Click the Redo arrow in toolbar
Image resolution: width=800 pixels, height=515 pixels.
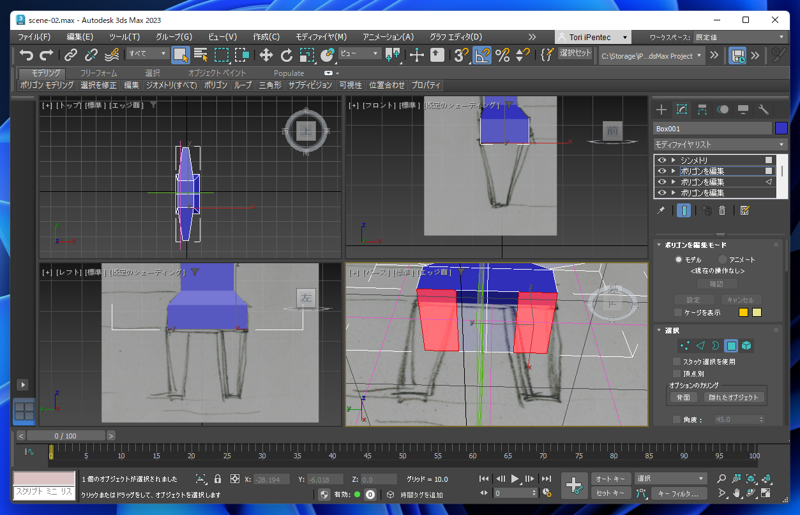pos(46,55)
